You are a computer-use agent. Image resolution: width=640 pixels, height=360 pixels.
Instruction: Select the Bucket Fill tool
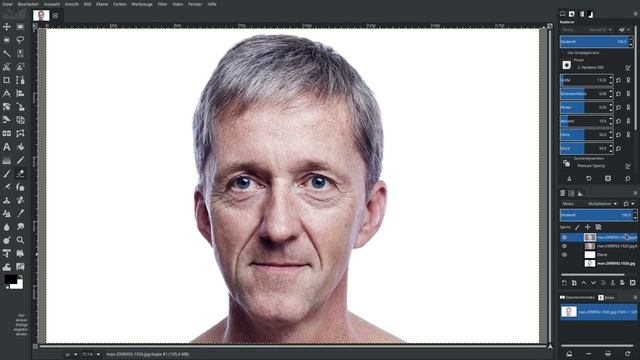(20, 147)
